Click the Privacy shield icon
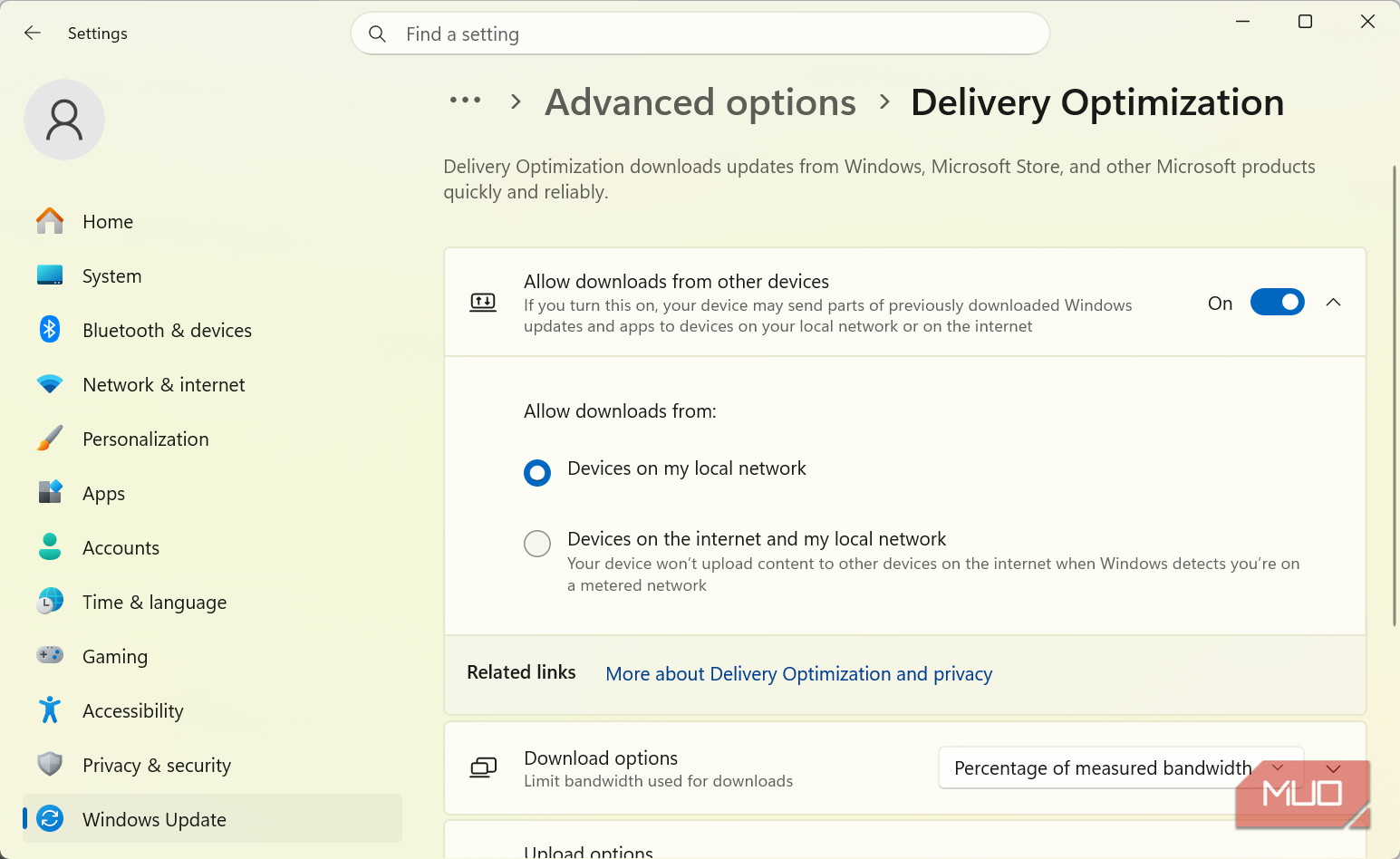 click(50, 765)
